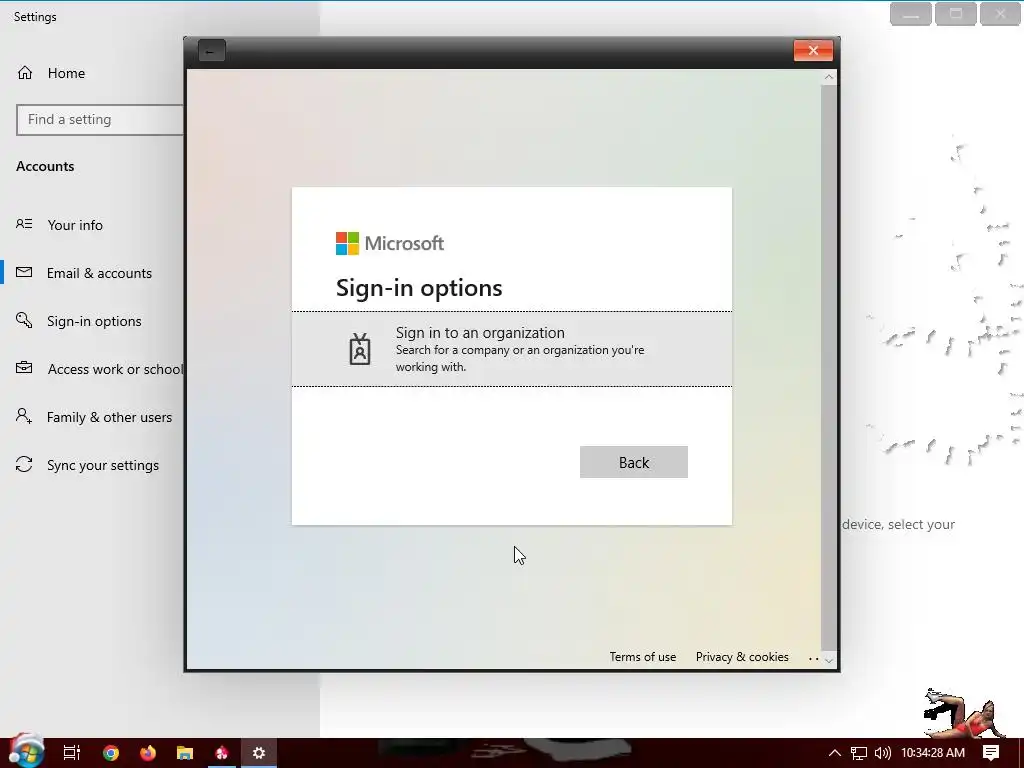
Task: Click the sync arrows icon
Action: [24, 464]
